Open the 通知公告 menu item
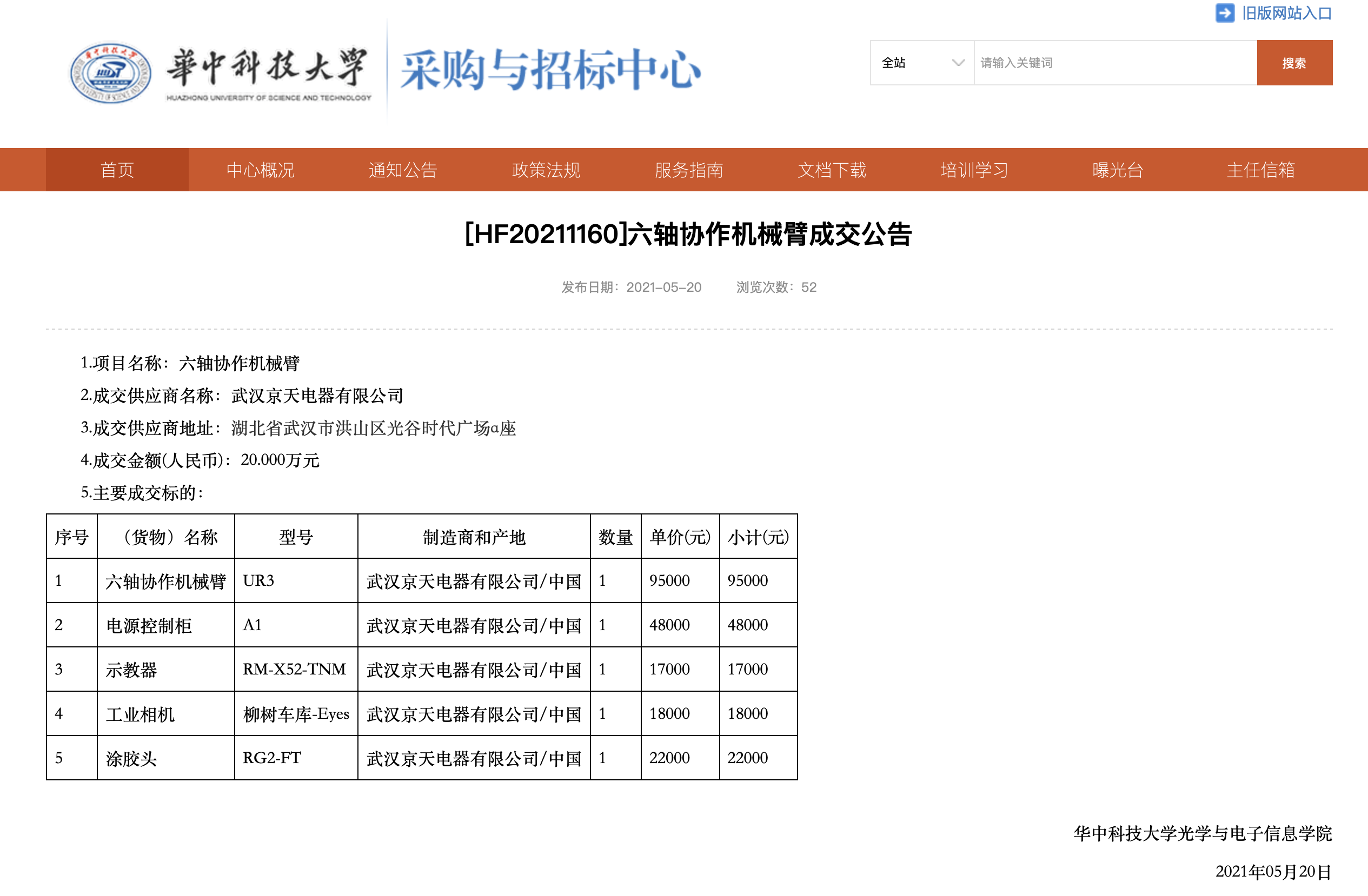 pyautogui.click(x=403, y=170)
